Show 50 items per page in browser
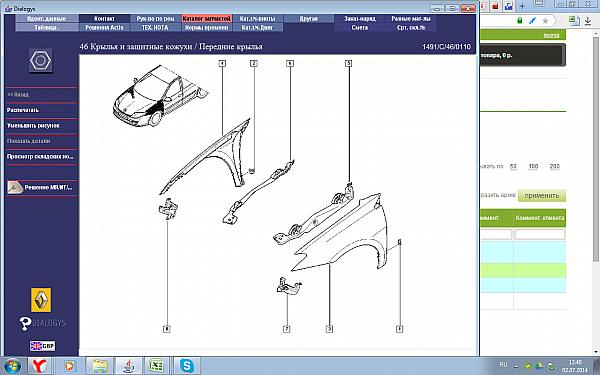 (x=513, y=166)
